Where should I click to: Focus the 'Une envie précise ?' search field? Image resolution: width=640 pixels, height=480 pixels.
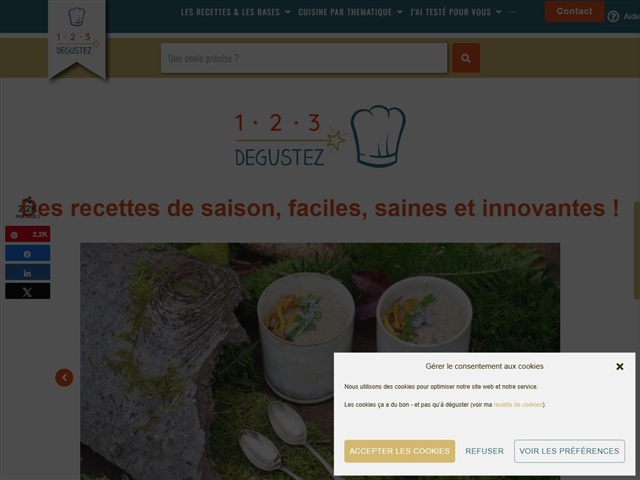(x=304, y=58)
